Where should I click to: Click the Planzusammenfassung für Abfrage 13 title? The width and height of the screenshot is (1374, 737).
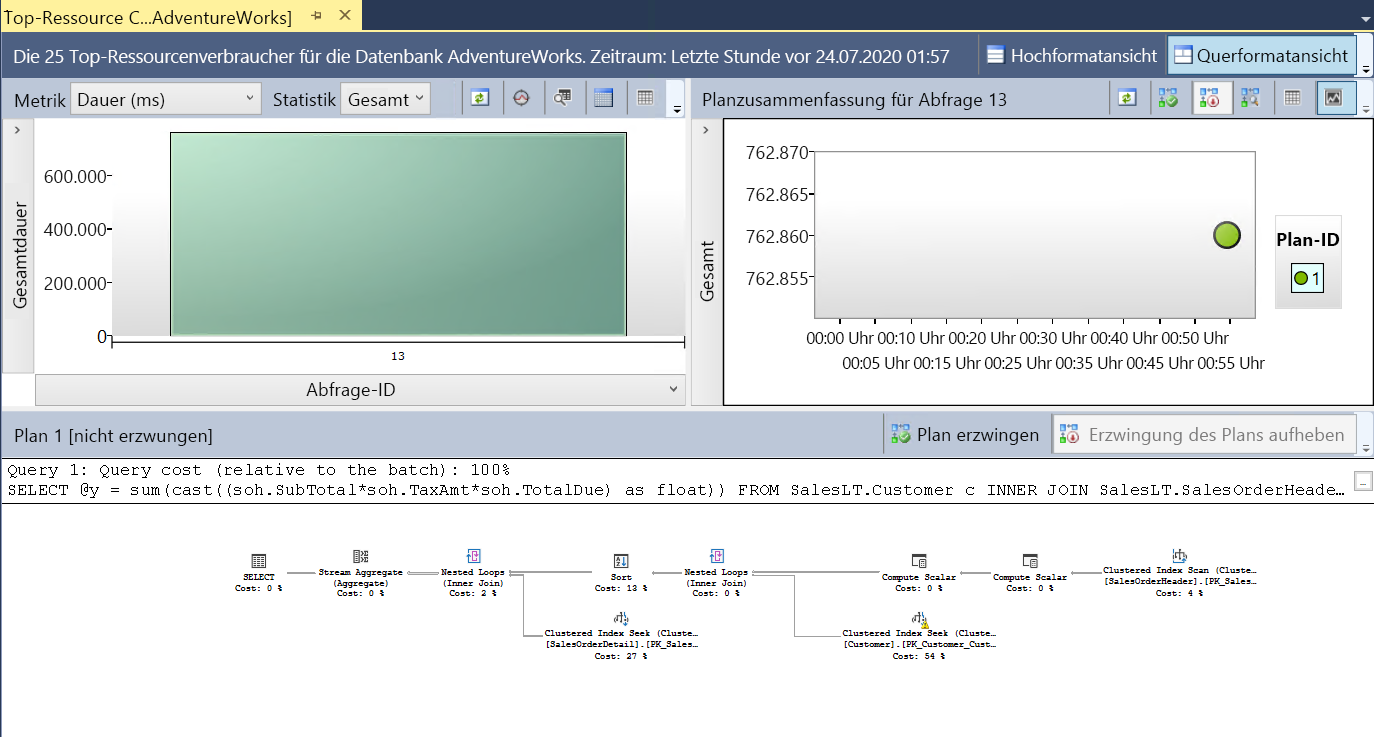[854, 99]
